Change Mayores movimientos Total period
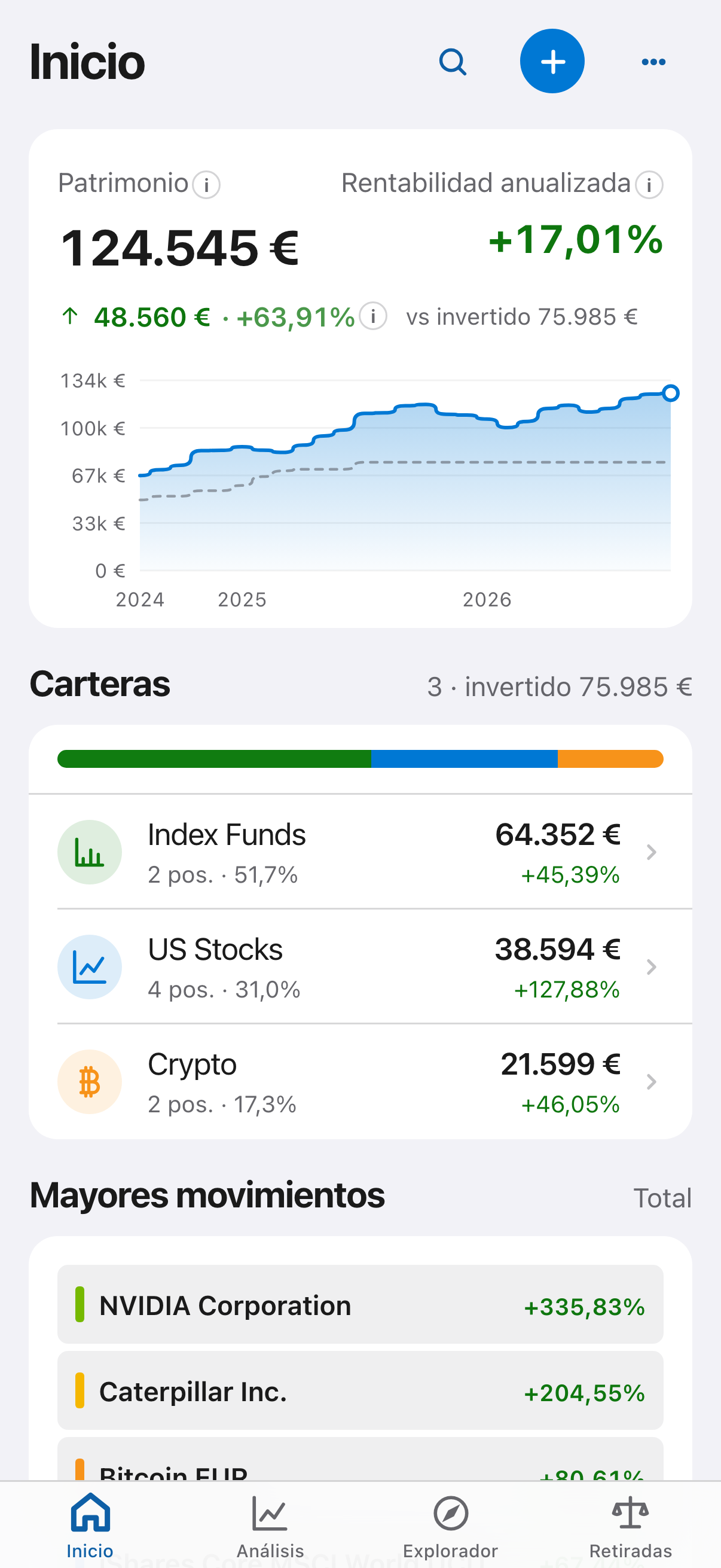Image resolution: width=721 pixels, height=1568 pixels. (x=662, y=1197)
